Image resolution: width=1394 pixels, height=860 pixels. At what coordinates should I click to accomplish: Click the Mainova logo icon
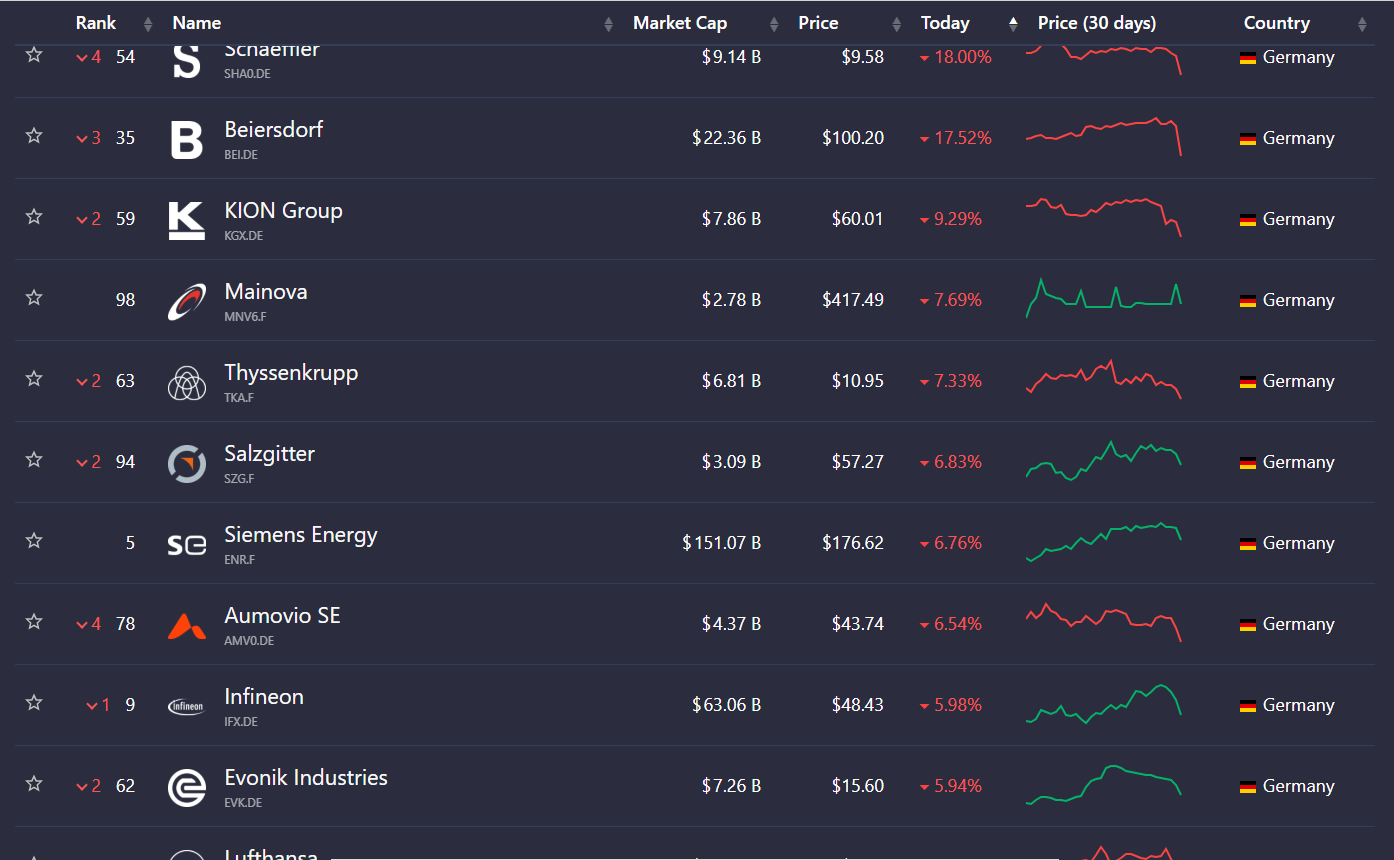pos(187,301)
